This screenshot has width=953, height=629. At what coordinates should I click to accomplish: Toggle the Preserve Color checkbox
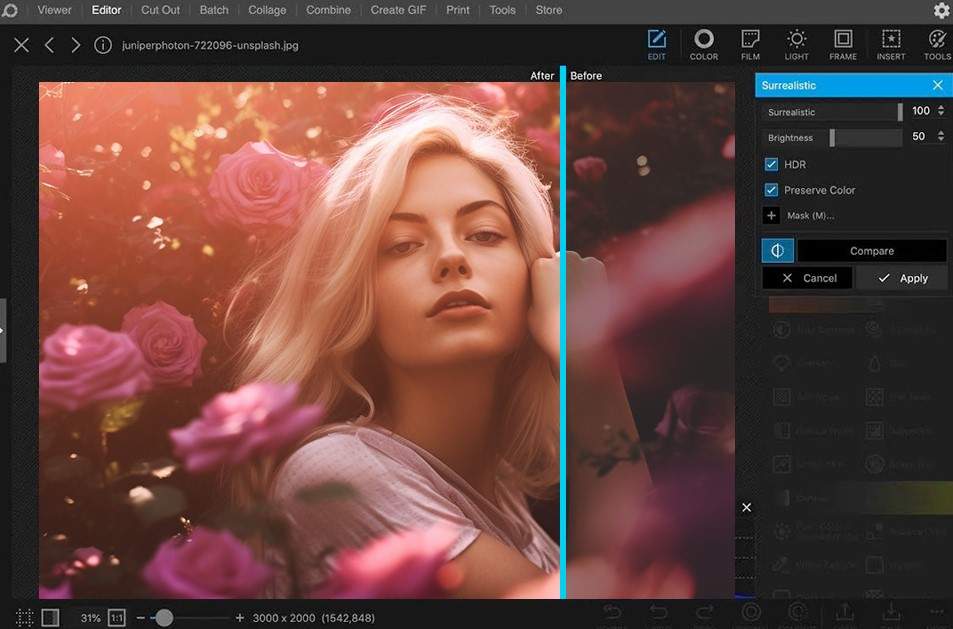click(771, 190)
